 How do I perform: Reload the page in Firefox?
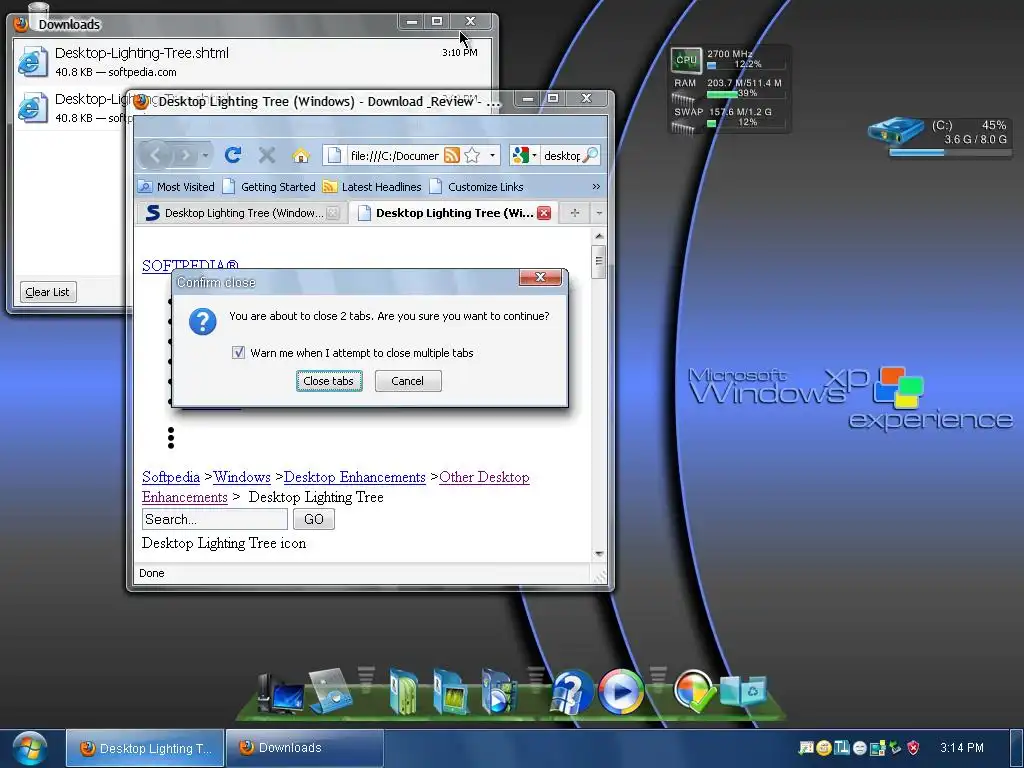tap(232, 155)
